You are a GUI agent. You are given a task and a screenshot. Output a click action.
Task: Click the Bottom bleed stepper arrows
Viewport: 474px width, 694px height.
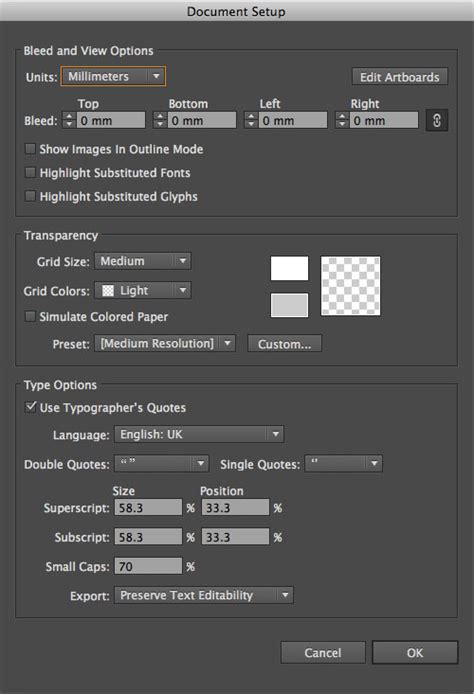[x=160, y=120]
